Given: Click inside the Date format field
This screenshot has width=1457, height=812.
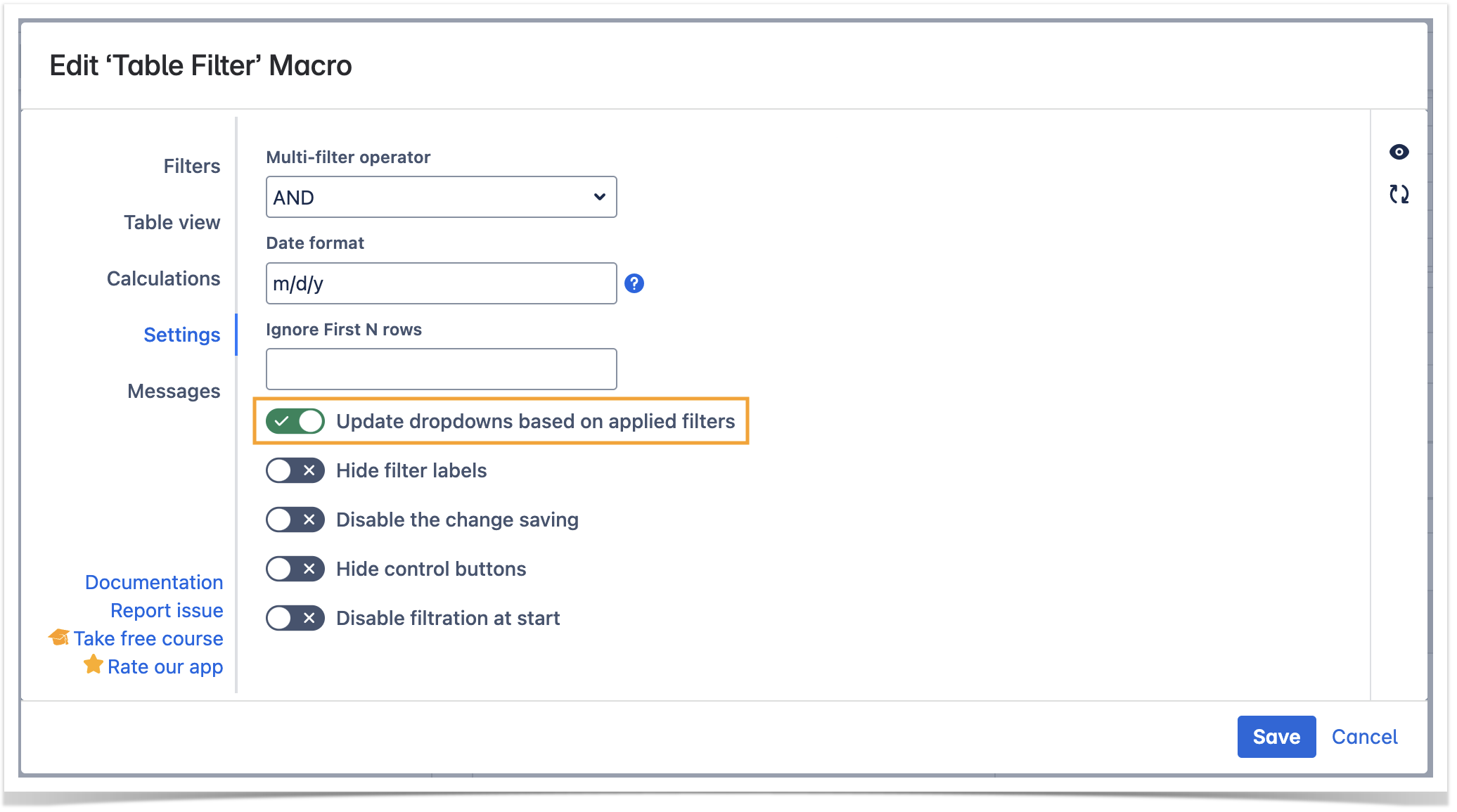Looking at the screenshot, I should 441,283.
